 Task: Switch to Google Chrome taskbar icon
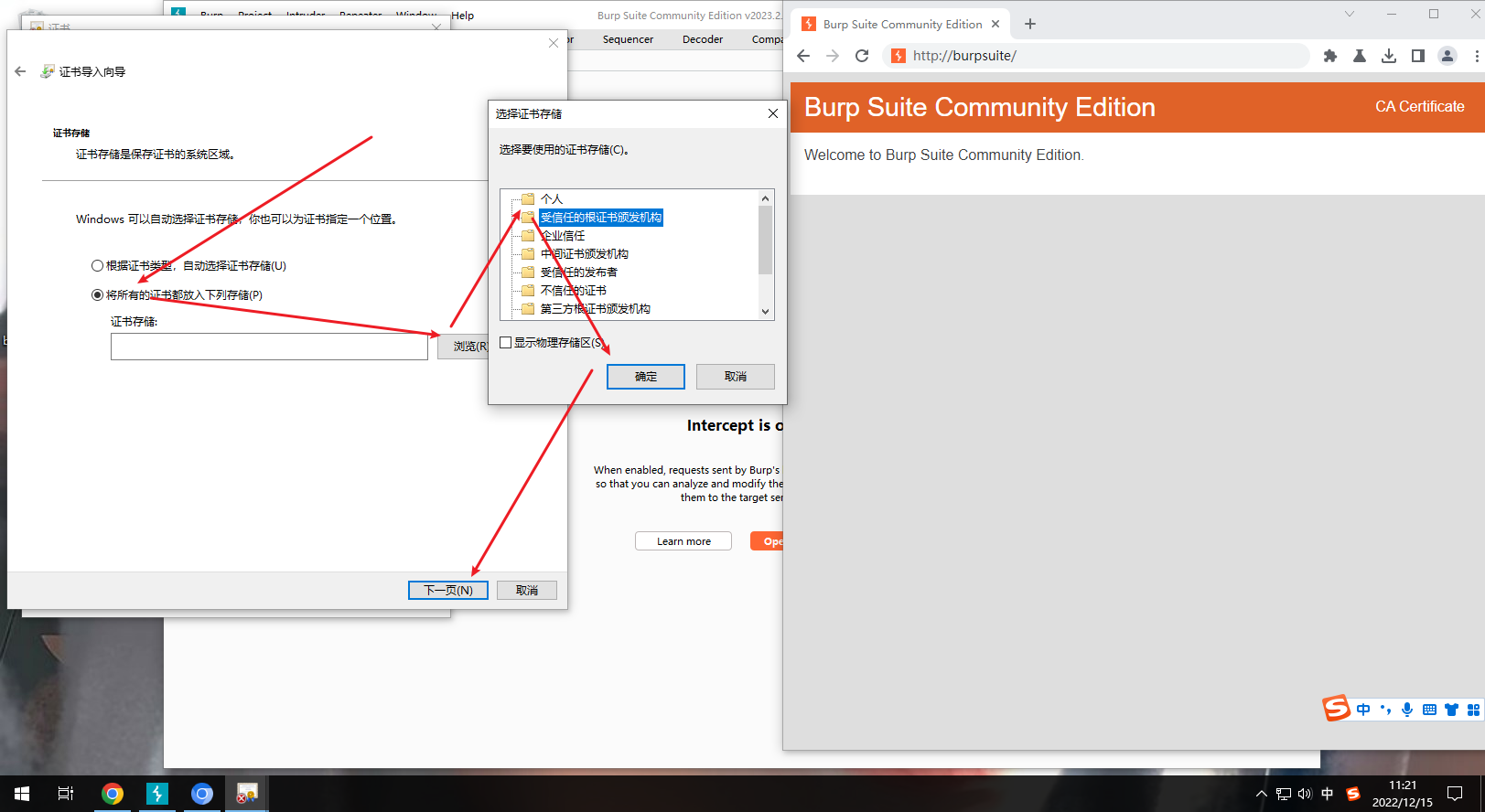pos(113,794)
